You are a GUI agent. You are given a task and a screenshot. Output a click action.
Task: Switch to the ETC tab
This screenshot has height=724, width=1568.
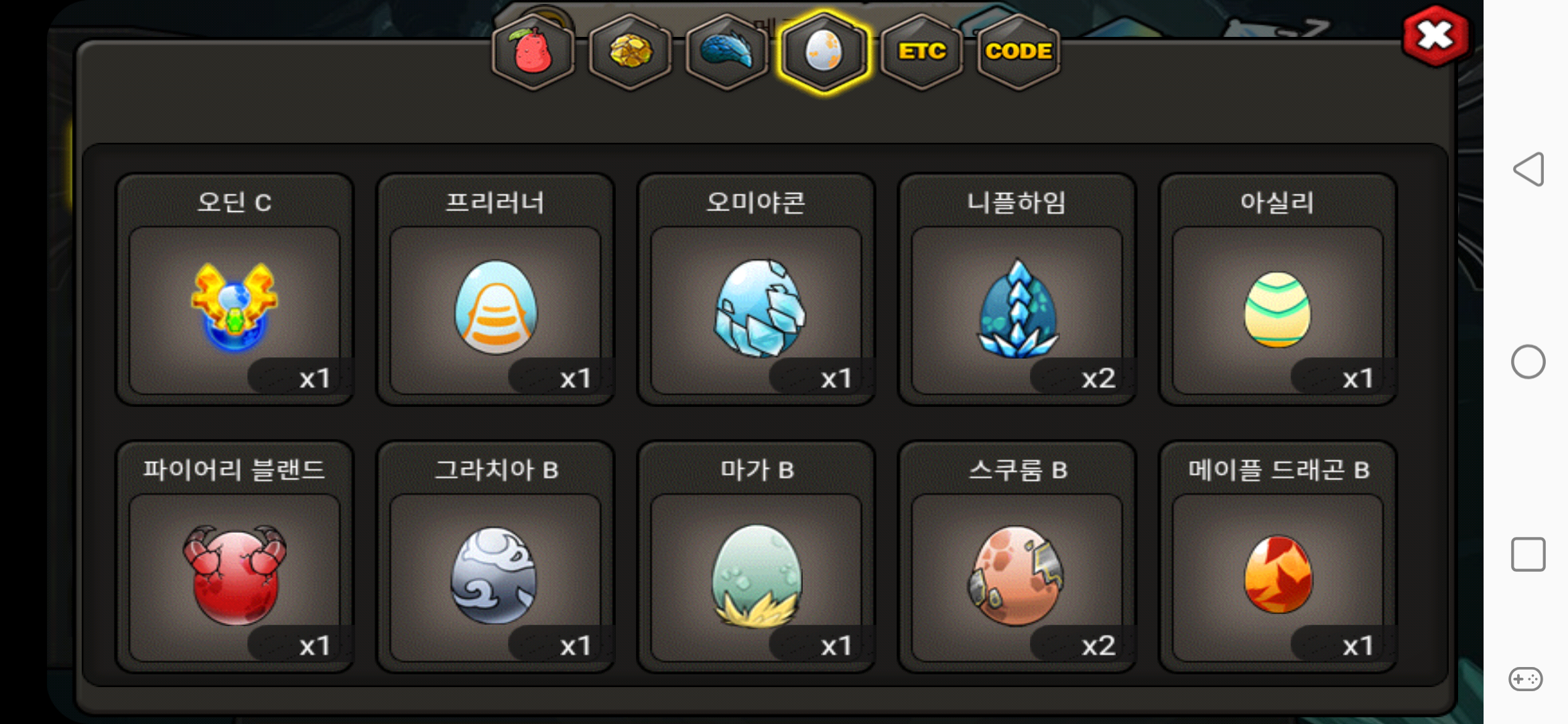tap(922, 52)
